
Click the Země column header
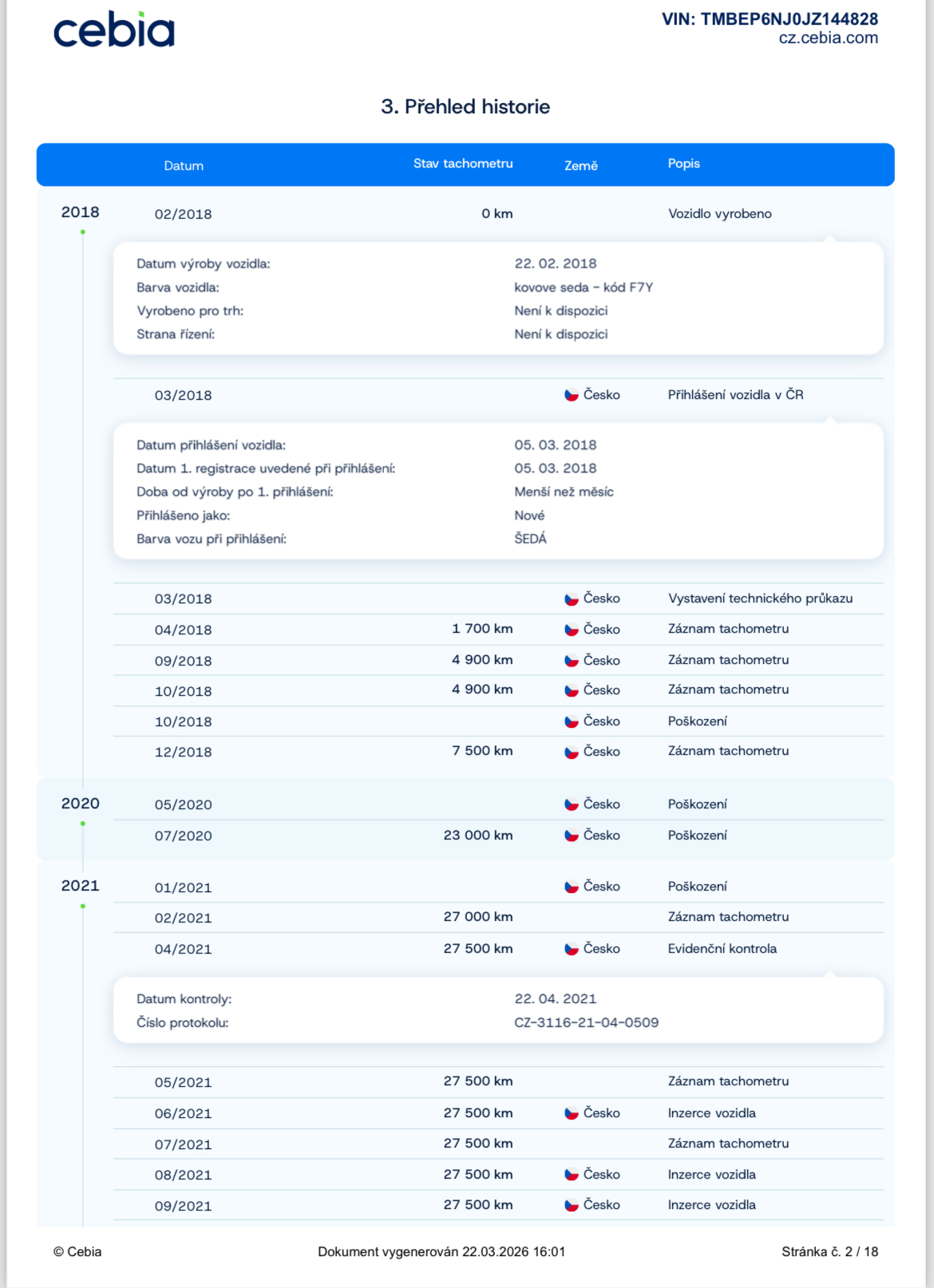pyautogui.click(x=580, y=166)
